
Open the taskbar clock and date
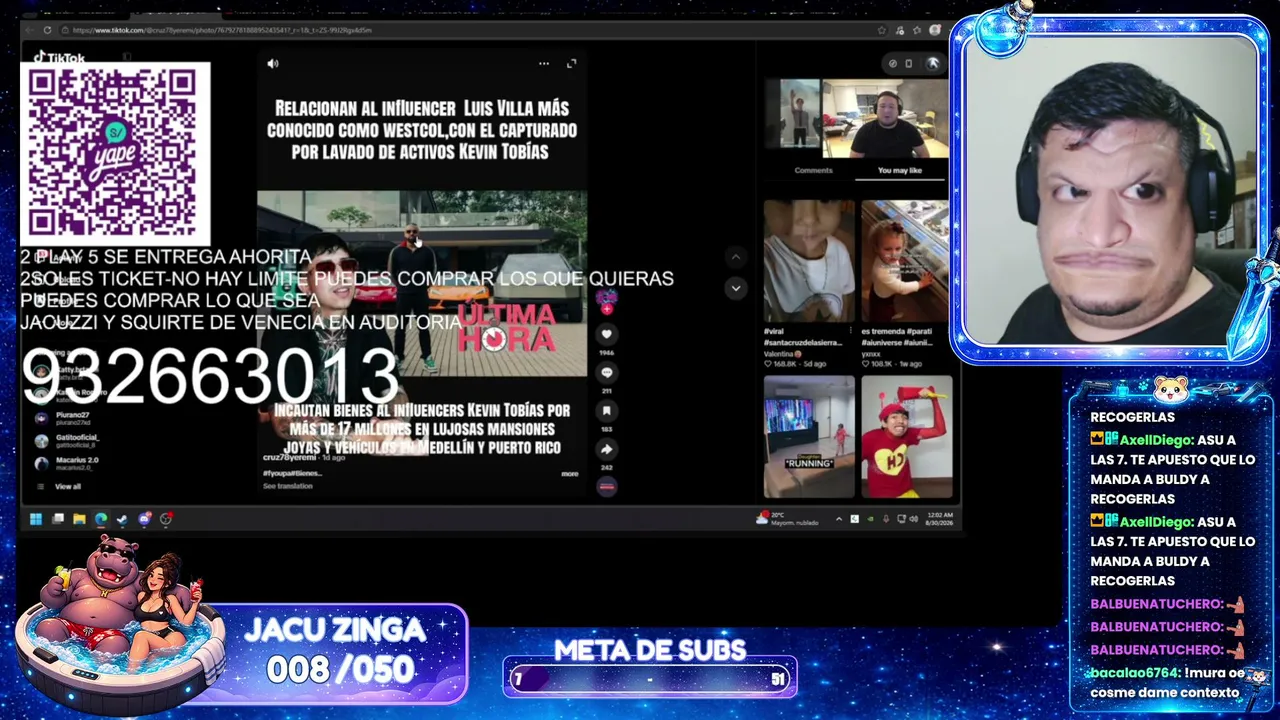(x=940, y=518)
